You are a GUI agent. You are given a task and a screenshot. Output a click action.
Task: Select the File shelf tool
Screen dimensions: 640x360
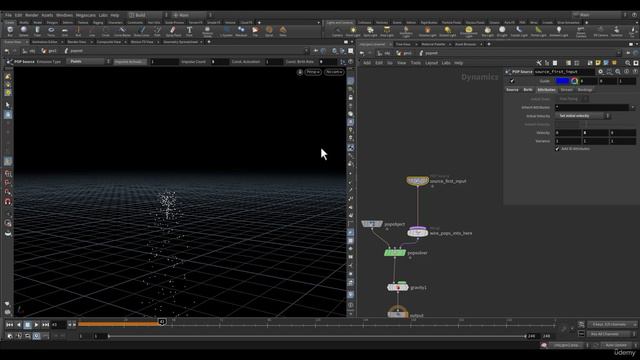click(255, 31)
